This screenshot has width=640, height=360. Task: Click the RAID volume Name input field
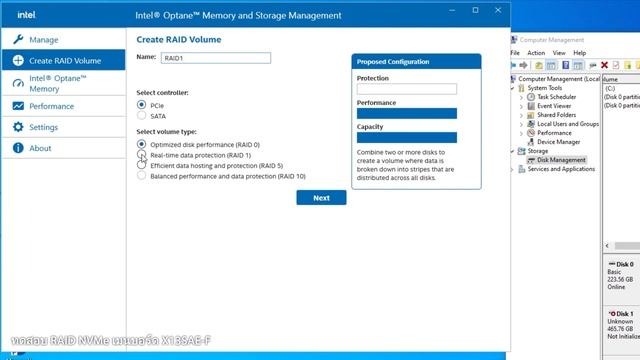point(216,58)
